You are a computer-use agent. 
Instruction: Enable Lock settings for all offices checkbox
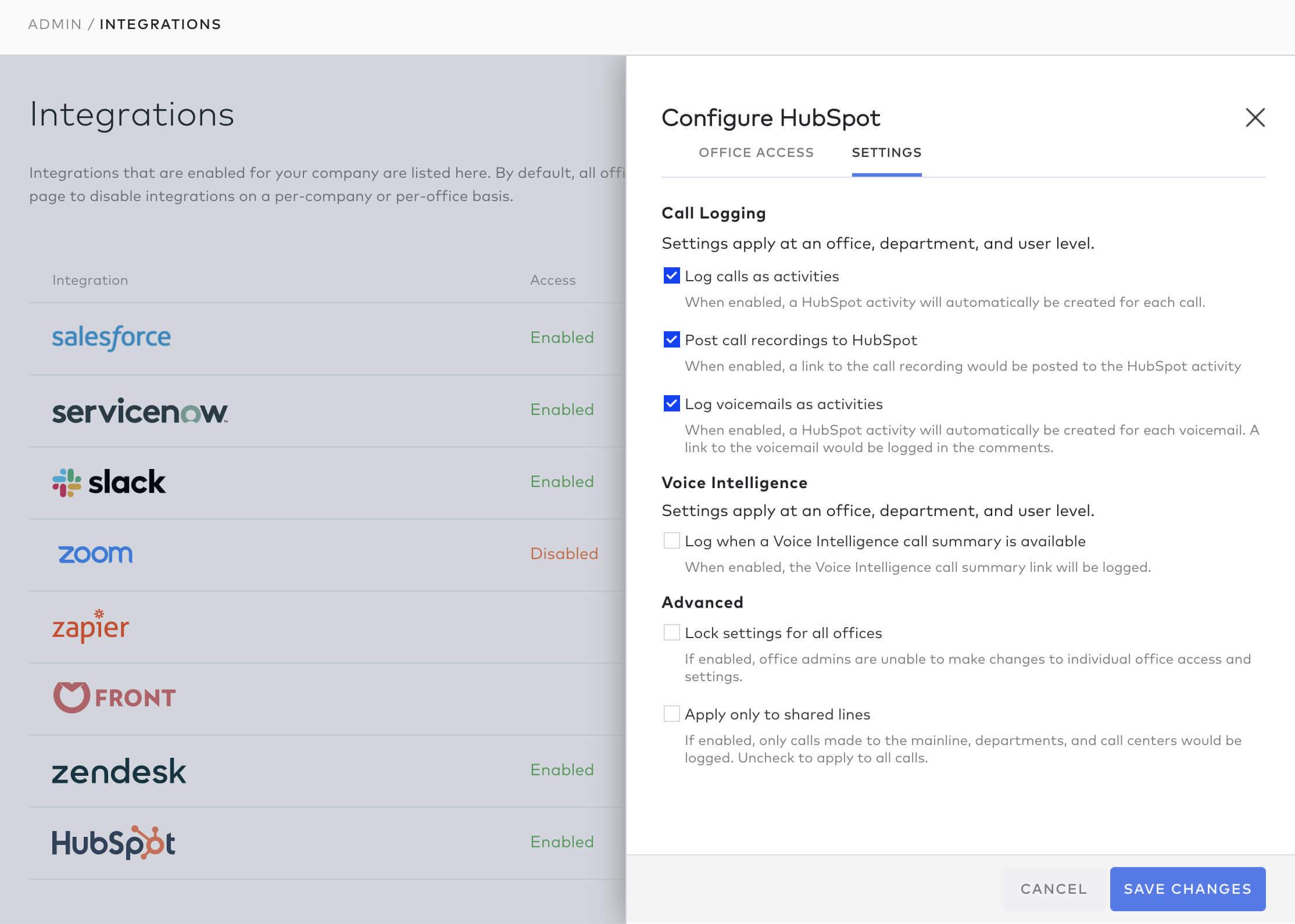tap(671, 632)
